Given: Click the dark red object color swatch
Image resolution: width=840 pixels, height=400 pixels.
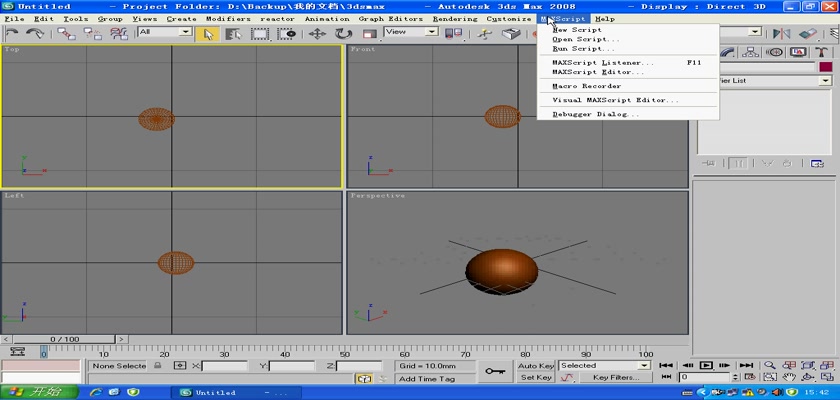Looking at the screenshot, I should [x=825, y=67].
